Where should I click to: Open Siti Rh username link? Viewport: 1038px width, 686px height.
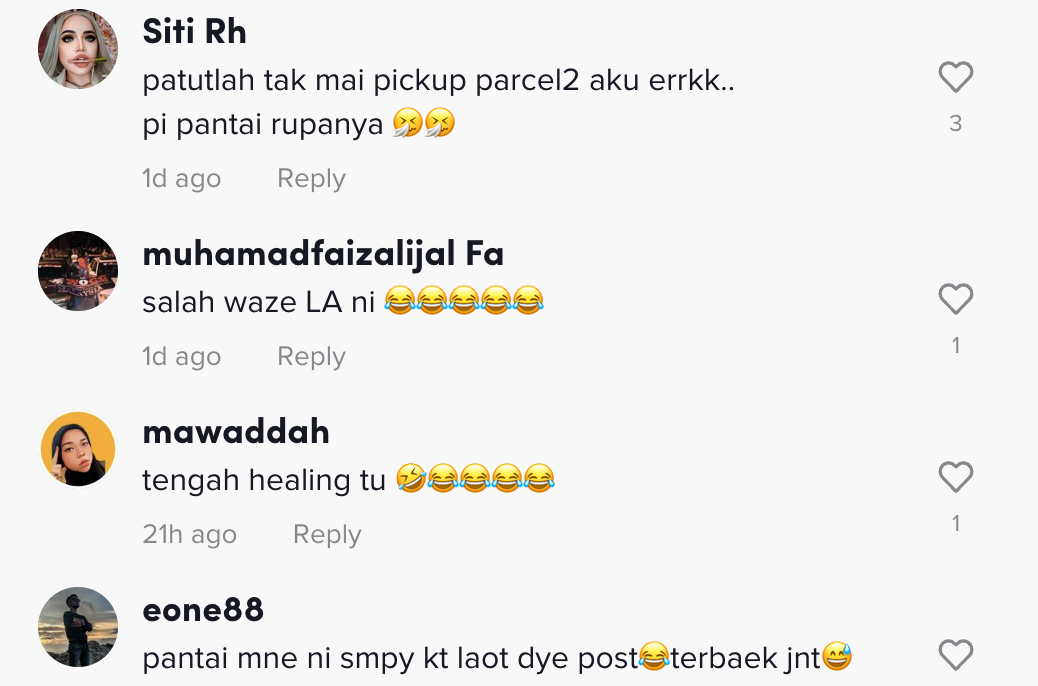click(x=194, y=31)
